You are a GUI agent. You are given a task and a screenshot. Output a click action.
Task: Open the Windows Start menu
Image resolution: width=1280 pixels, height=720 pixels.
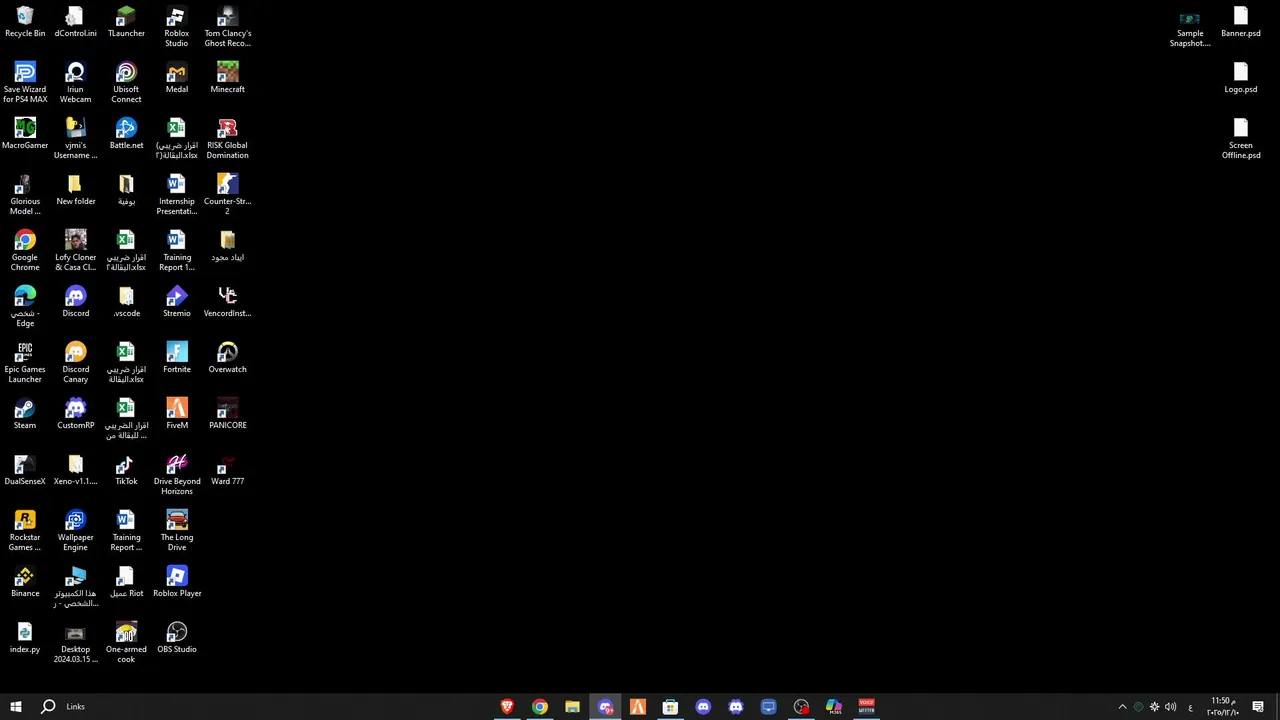[x=15, y=707]
